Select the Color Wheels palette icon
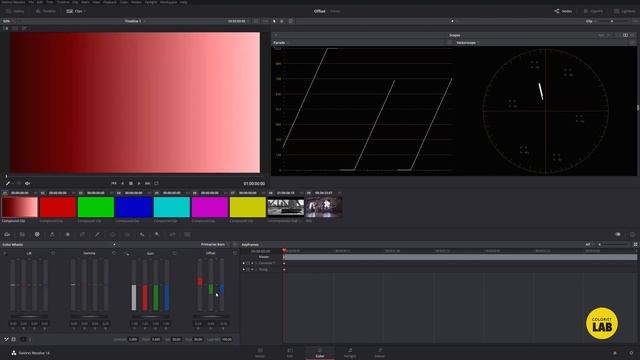This screenshot has height=360, width=640. click(37, 235)
